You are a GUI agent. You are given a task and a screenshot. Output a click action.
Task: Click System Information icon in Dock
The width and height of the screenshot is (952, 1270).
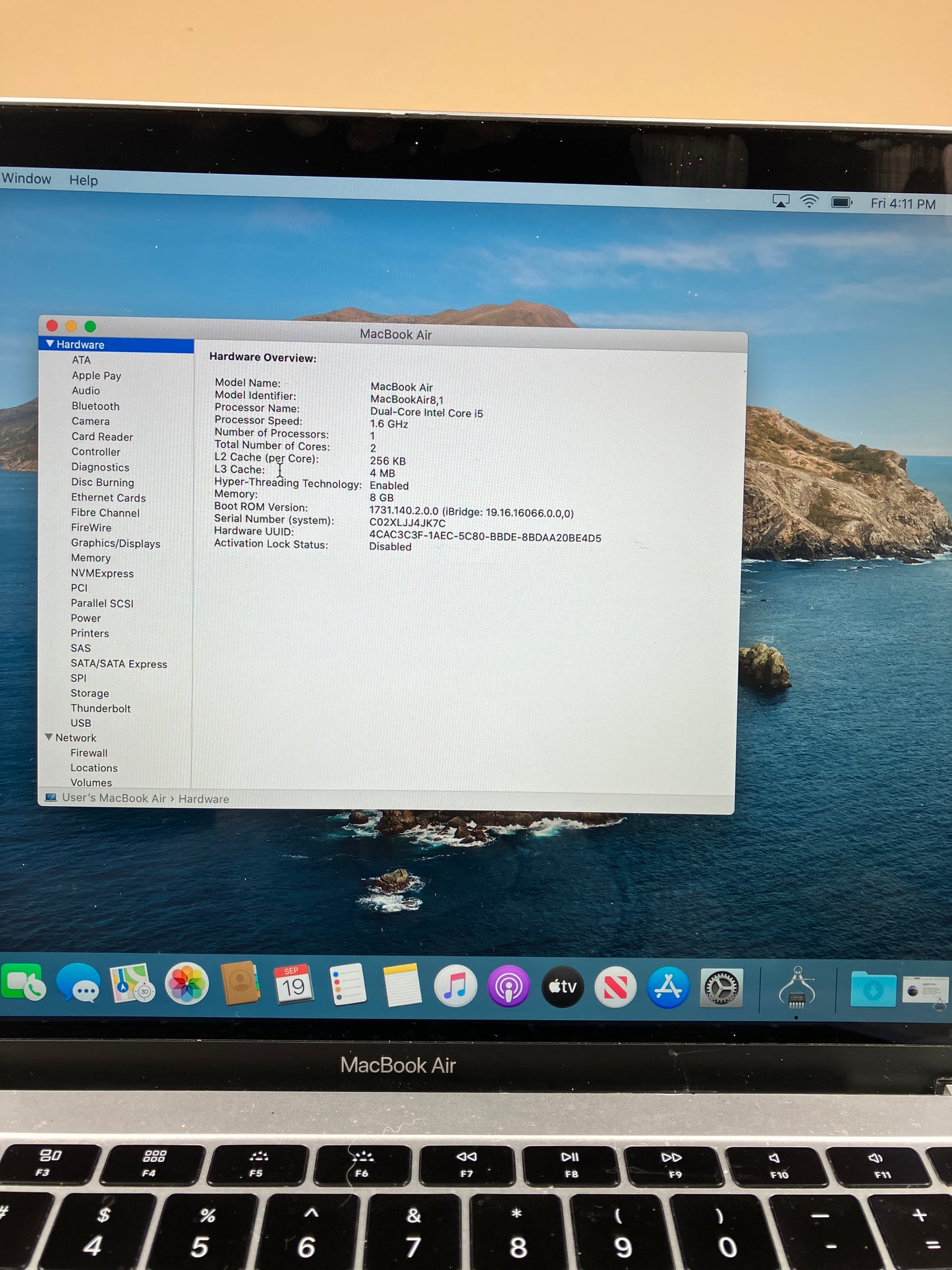point(797,989)
